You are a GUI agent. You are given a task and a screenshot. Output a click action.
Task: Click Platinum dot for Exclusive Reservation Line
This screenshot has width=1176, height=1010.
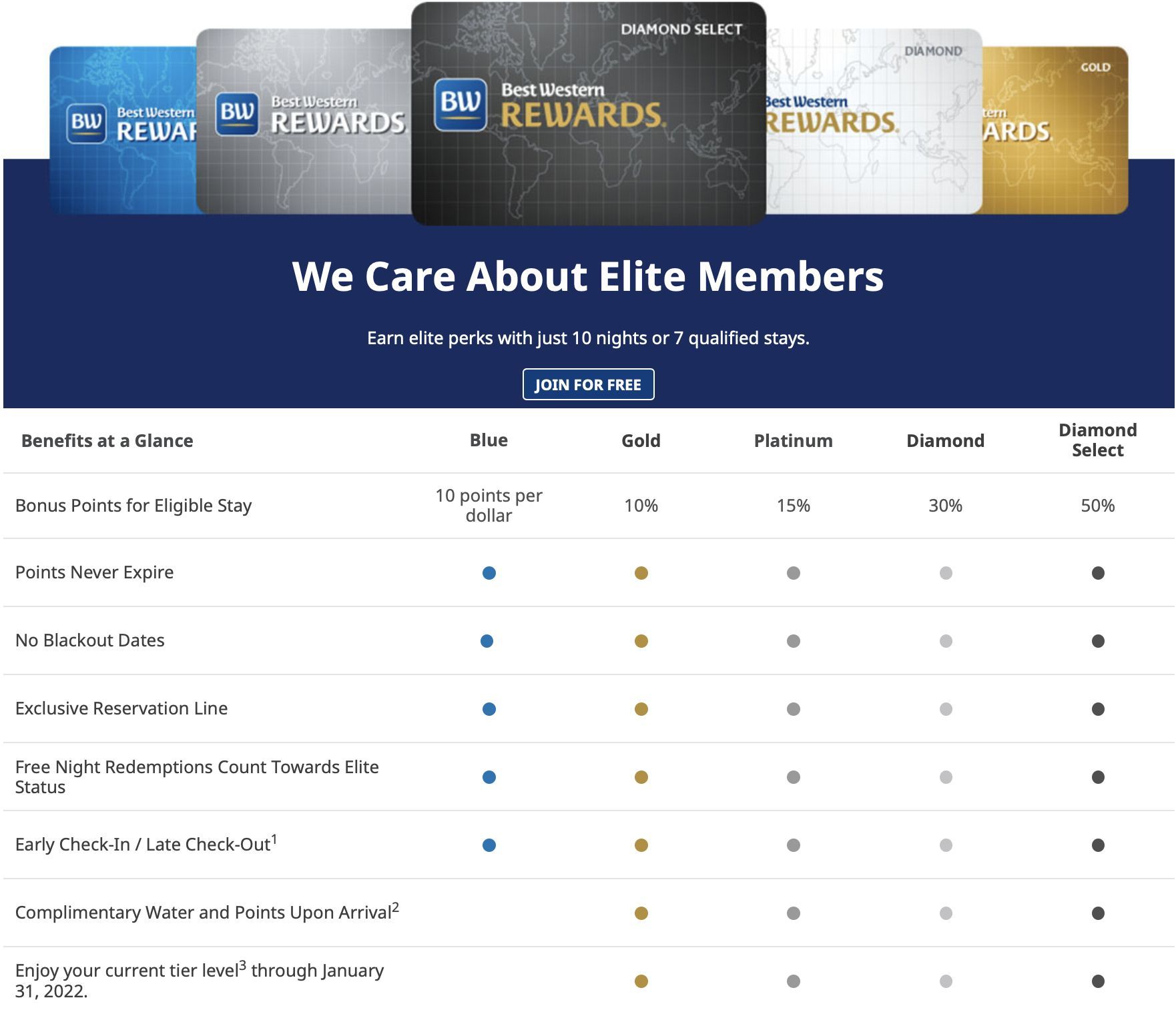(x=793, y=709)
